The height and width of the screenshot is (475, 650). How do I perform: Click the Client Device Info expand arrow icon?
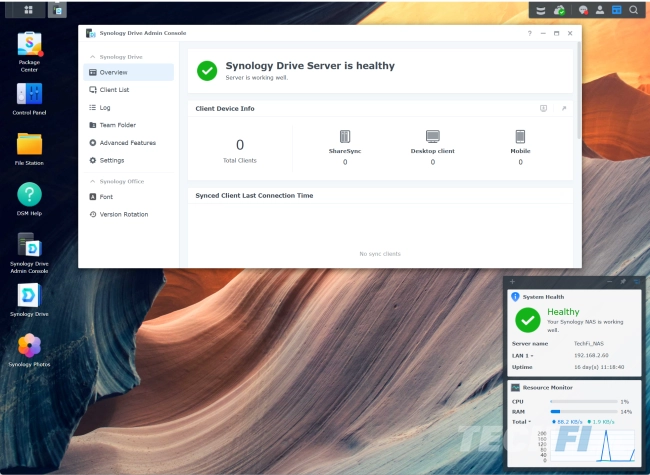pos(564,108)
